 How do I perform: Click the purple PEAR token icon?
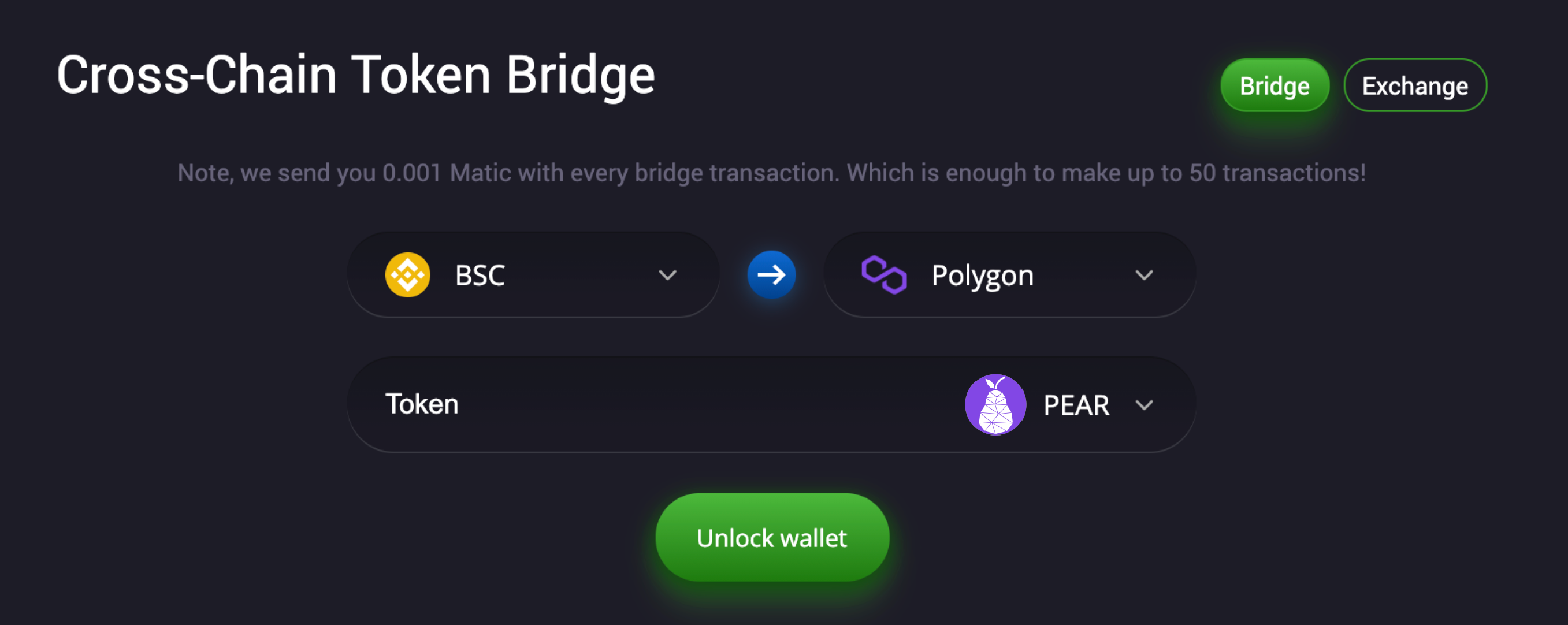point(995,405)
